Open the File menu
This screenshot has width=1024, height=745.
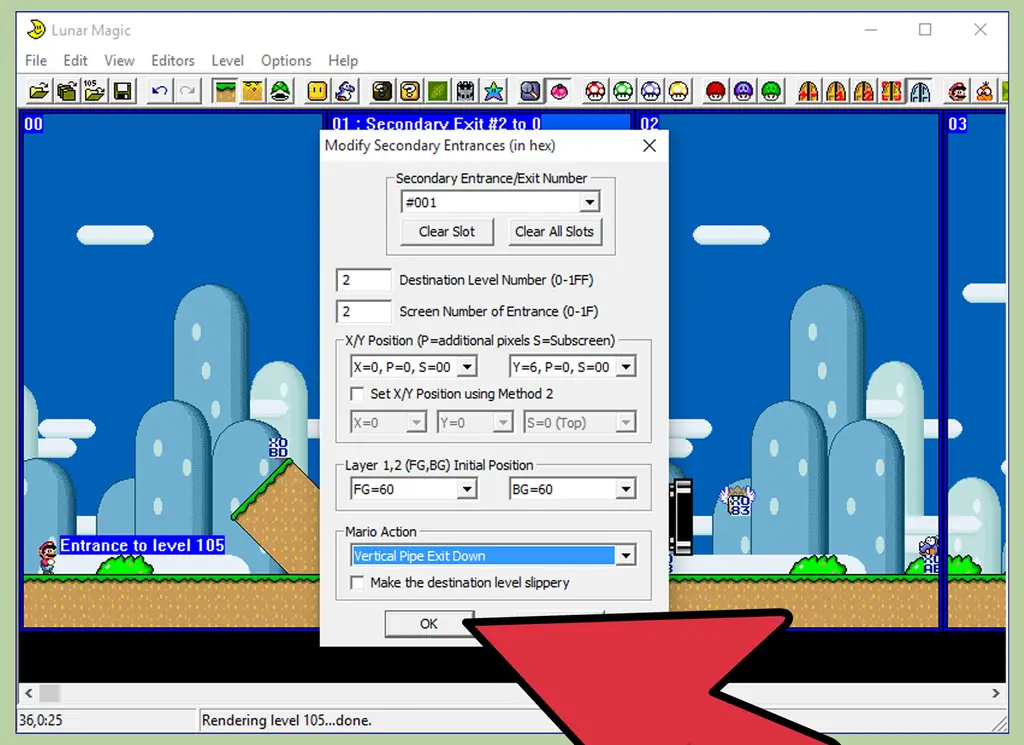(x=36, y=61)
